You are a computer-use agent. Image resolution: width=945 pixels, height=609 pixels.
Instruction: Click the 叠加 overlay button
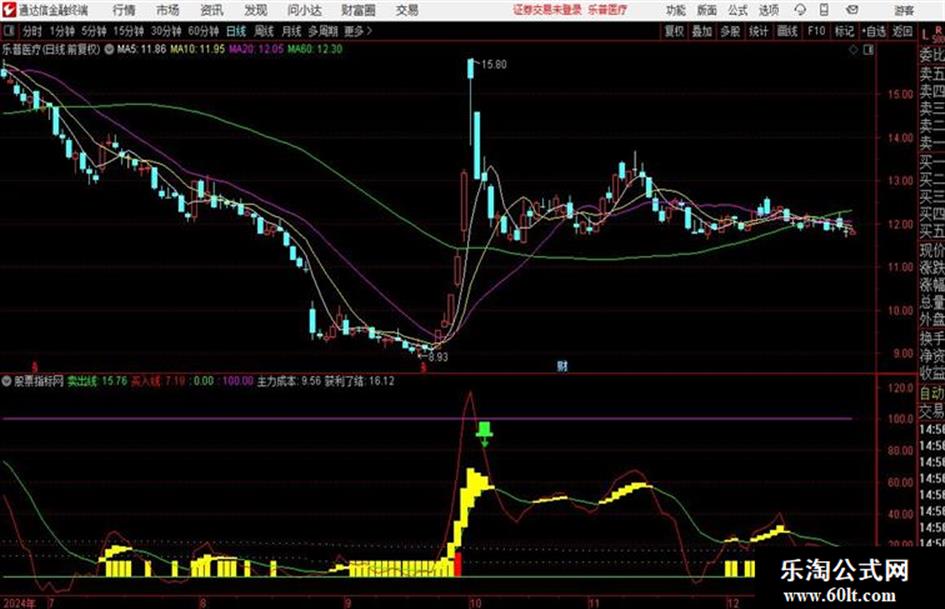click(x=702, y=31)
